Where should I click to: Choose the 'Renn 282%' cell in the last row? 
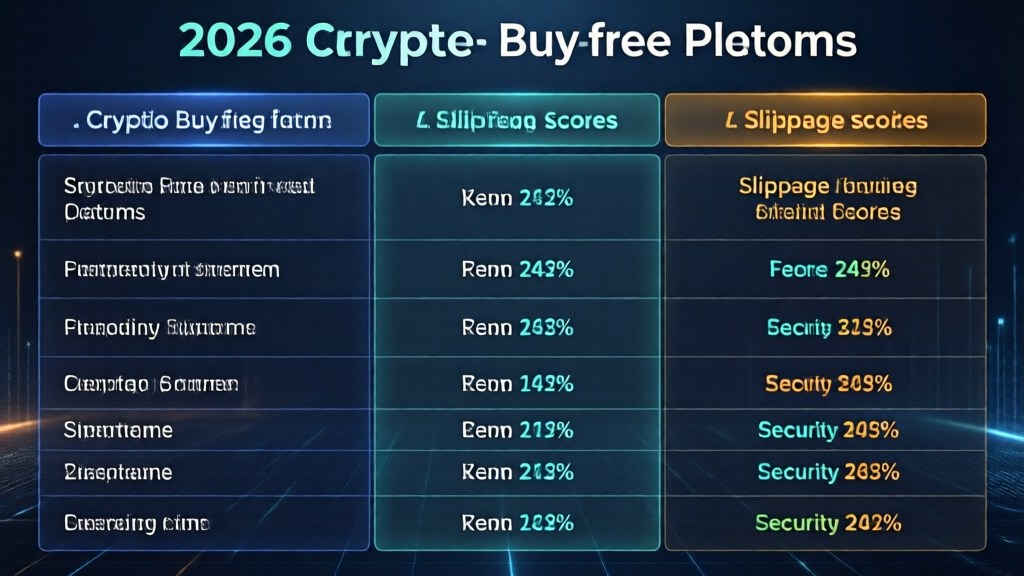point(517,522)
